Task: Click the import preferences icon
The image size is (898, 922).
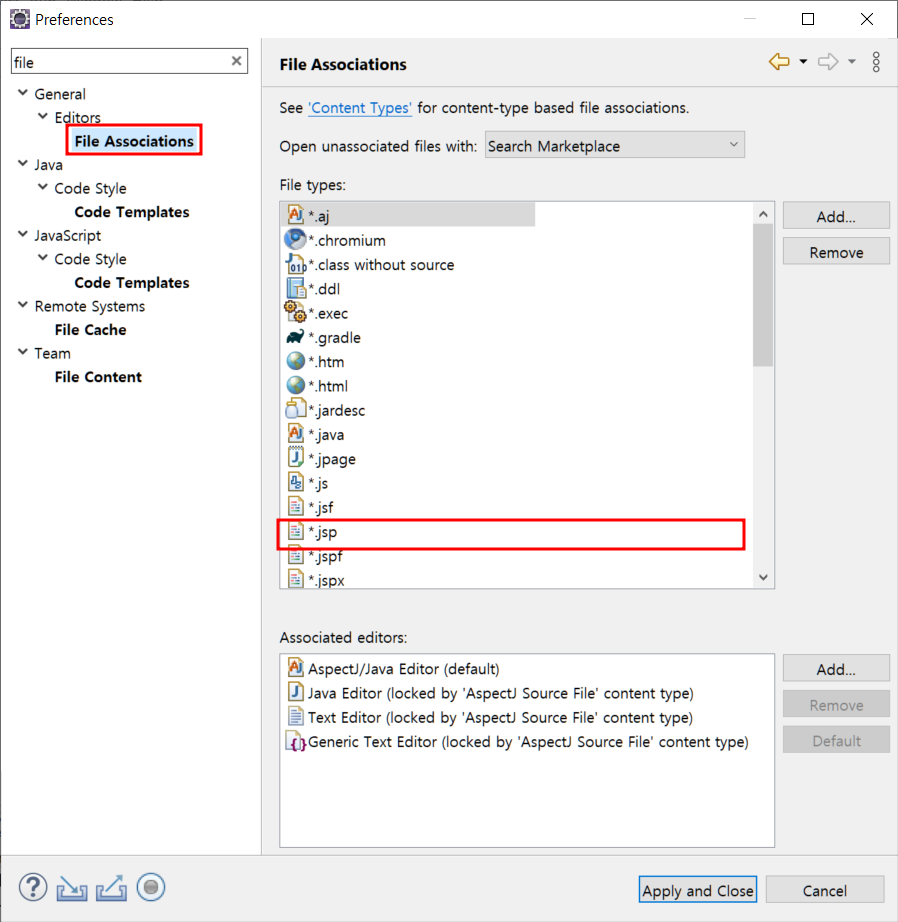Action: click(x=72, y=888)
